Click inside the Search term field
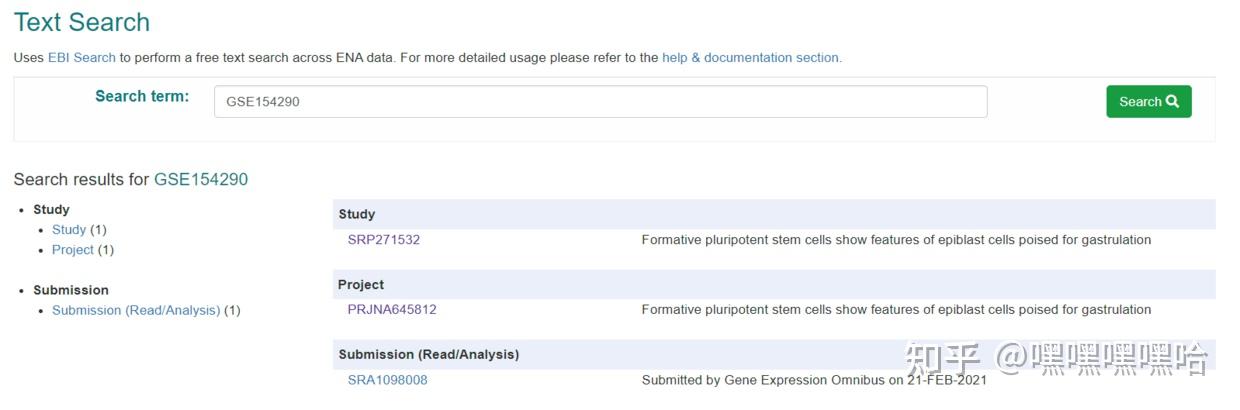Screen dimensions: 1240x410 tap(600, 102)
